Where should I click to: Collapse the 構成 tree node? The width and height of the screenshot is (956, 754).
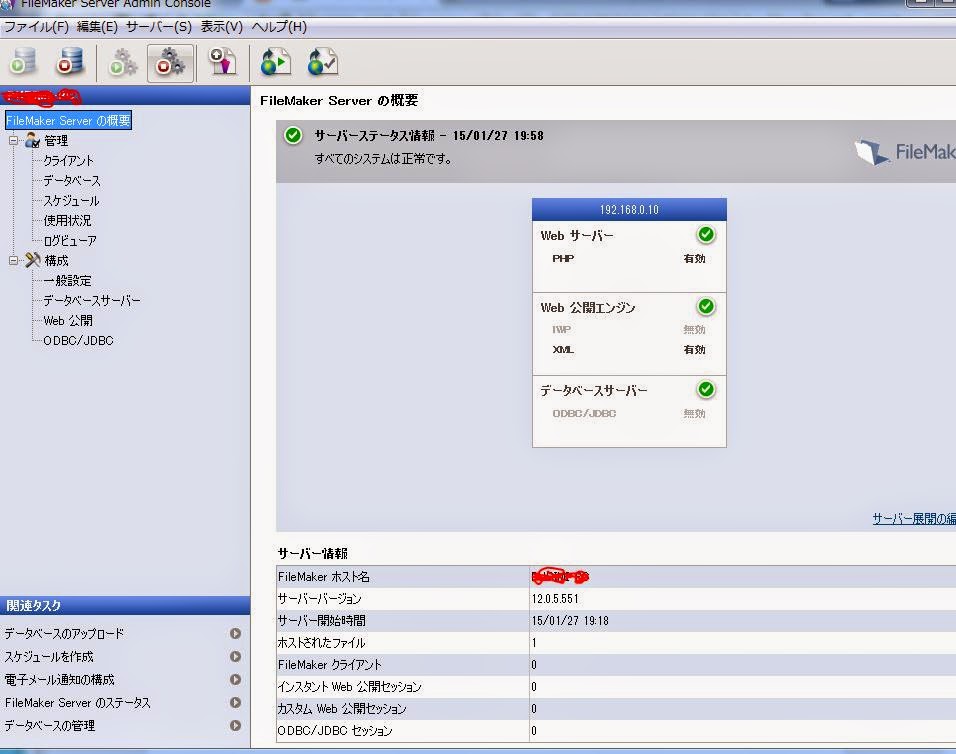(13, 260)
